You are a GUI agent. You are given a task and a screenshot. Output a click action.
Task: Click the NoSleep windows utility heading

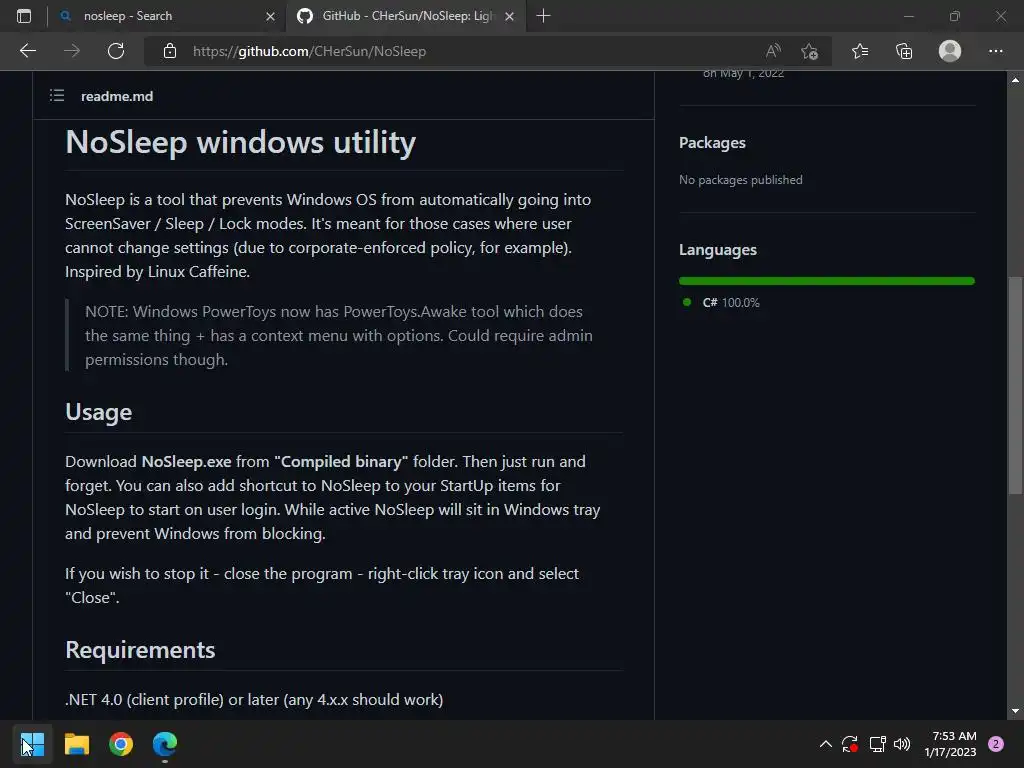[x=240, y=142]
